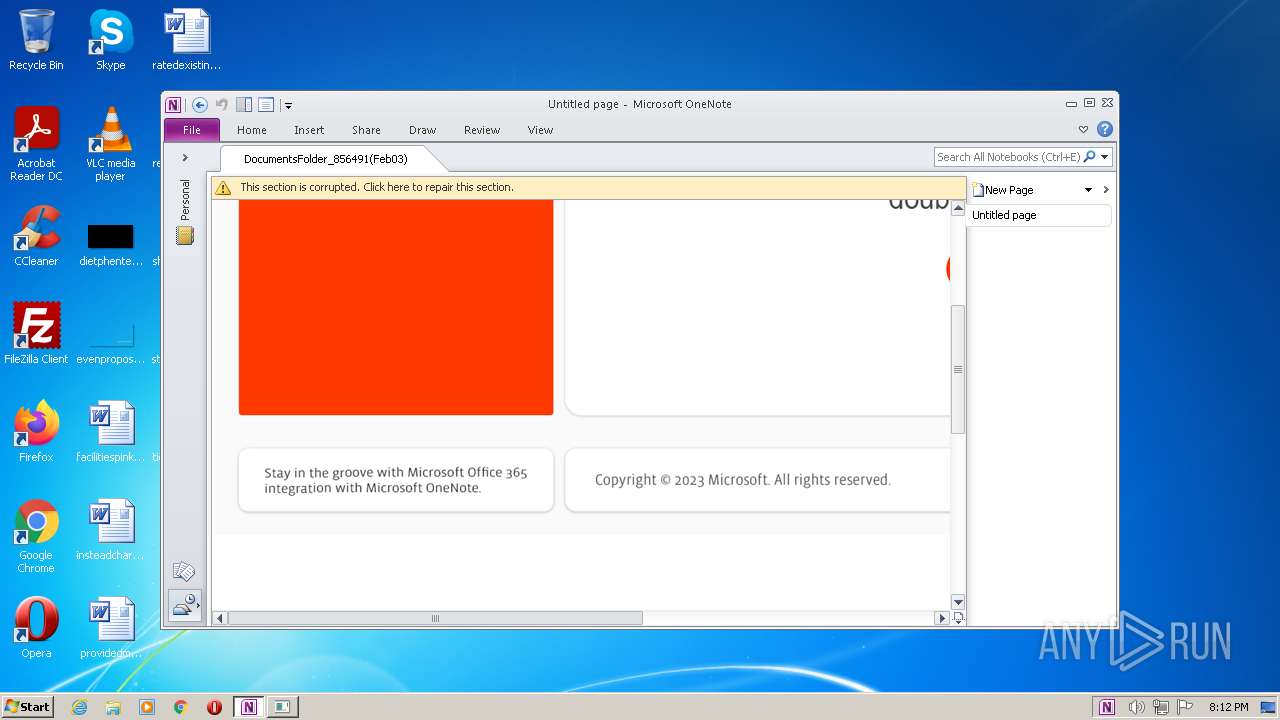Toggle Full Page View icon
1280x720 pixels.
tap(266, 105)
